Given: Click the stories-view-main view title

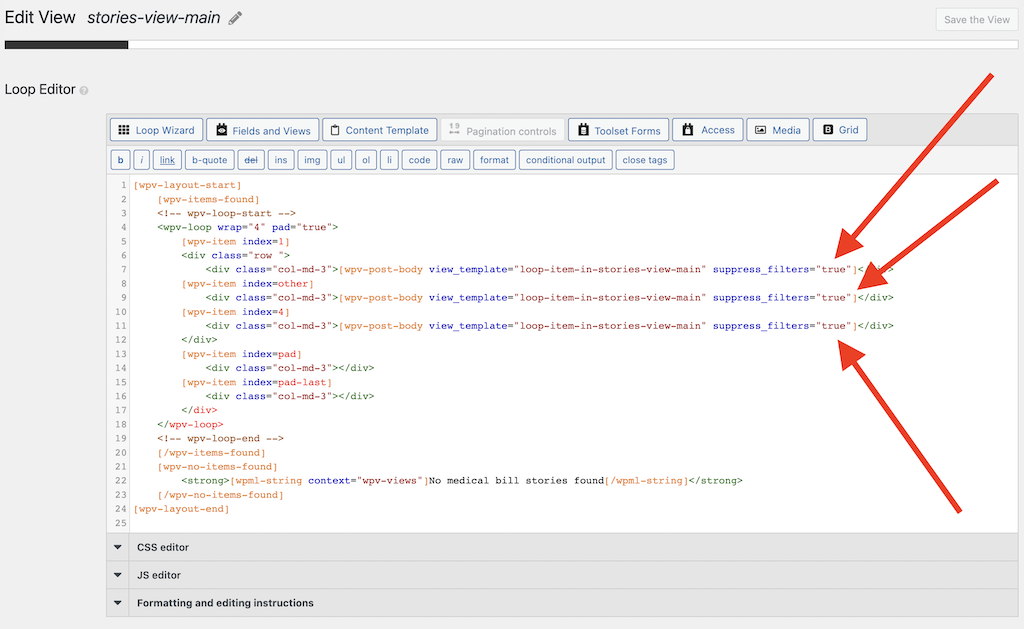Looking at the screenshot, I should coord(153,18).
